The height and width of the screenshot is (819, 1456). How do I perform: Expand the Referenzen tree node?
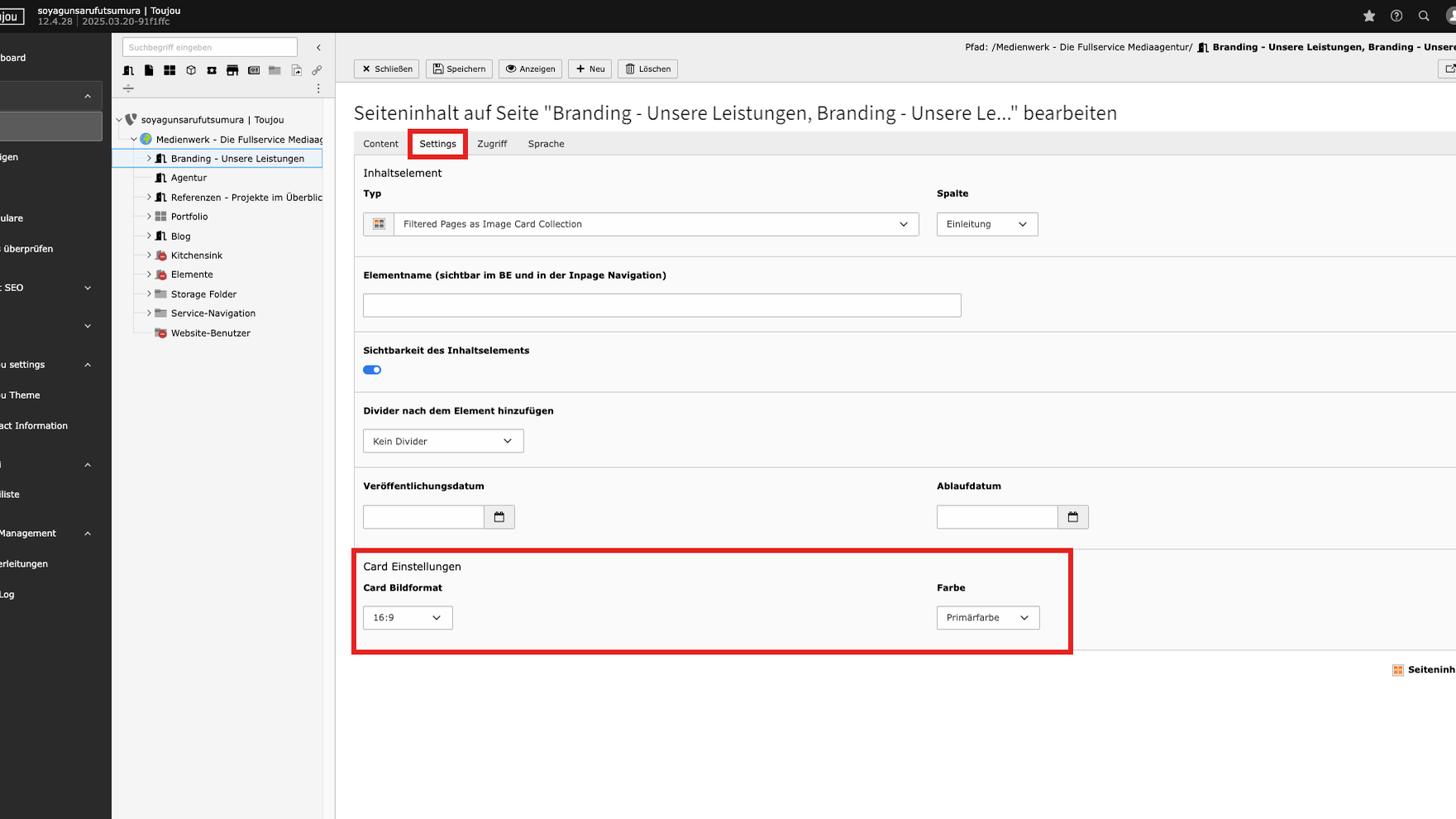click(x=149, y=197)
